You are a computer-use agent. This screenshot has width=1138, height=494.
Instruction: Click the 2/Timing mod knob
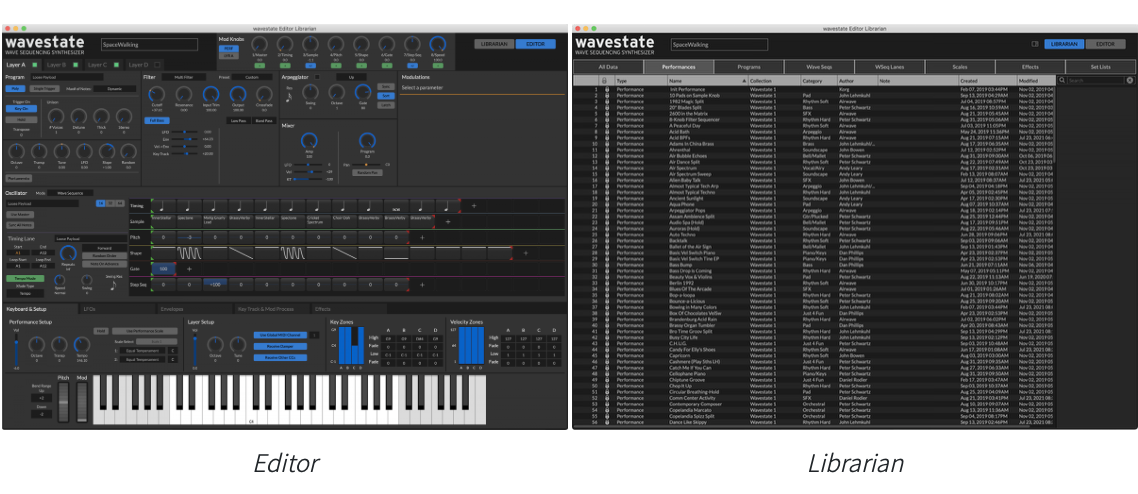click(x=285, y=44)
